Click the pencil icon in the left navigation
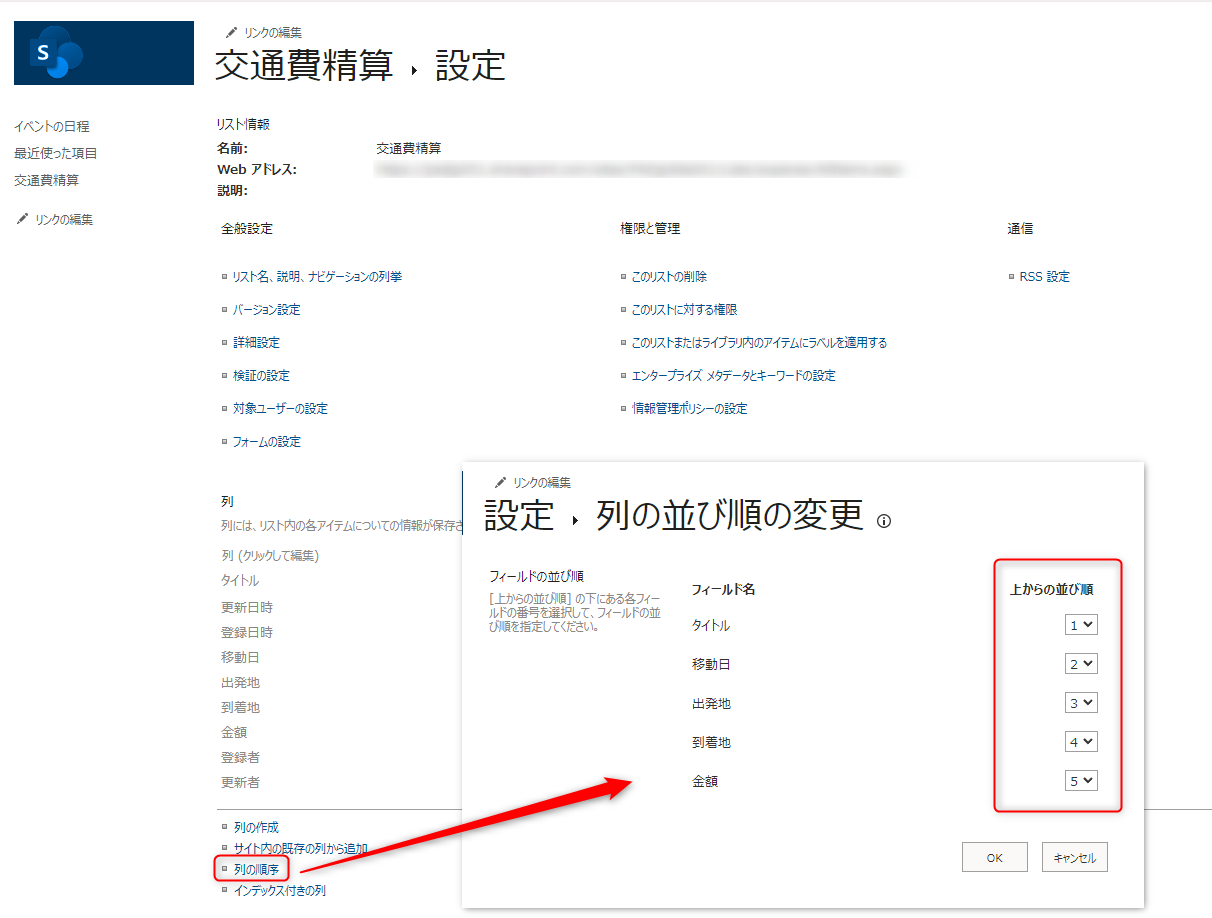Screen dimensions: 1212x918 [x=23, y=219]
